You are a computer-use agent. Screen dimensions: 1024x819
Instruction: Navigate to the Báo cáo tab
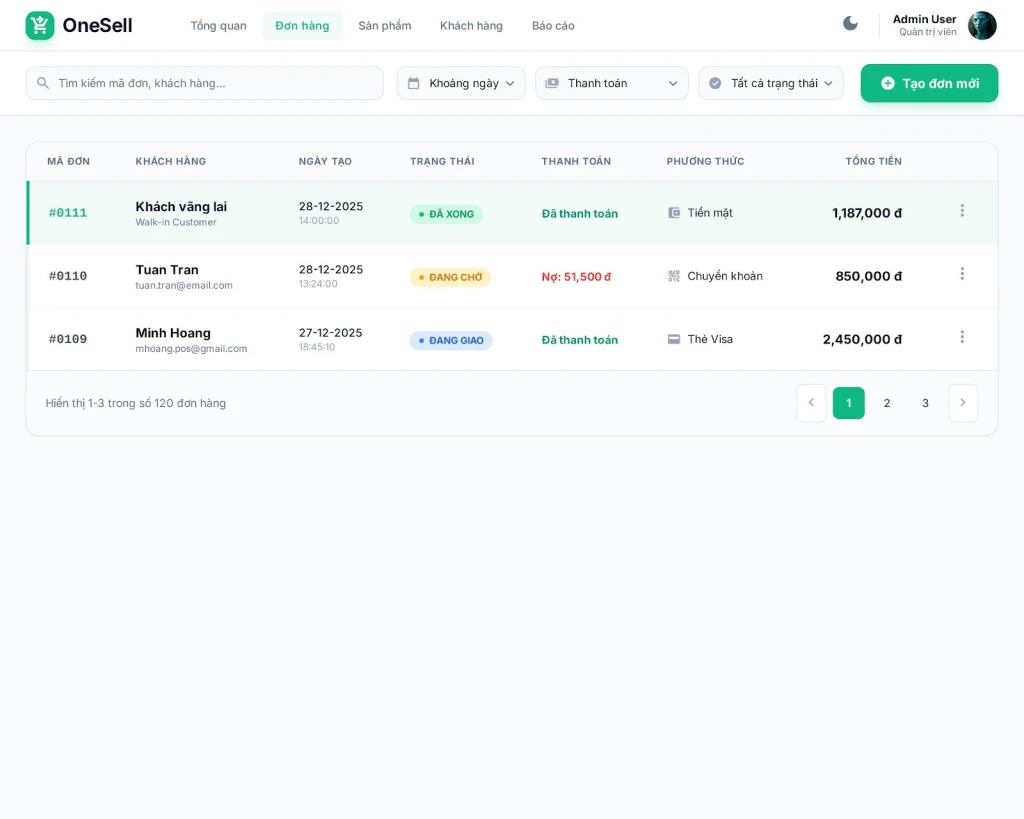pyautogui.click(x=553, y=26)
